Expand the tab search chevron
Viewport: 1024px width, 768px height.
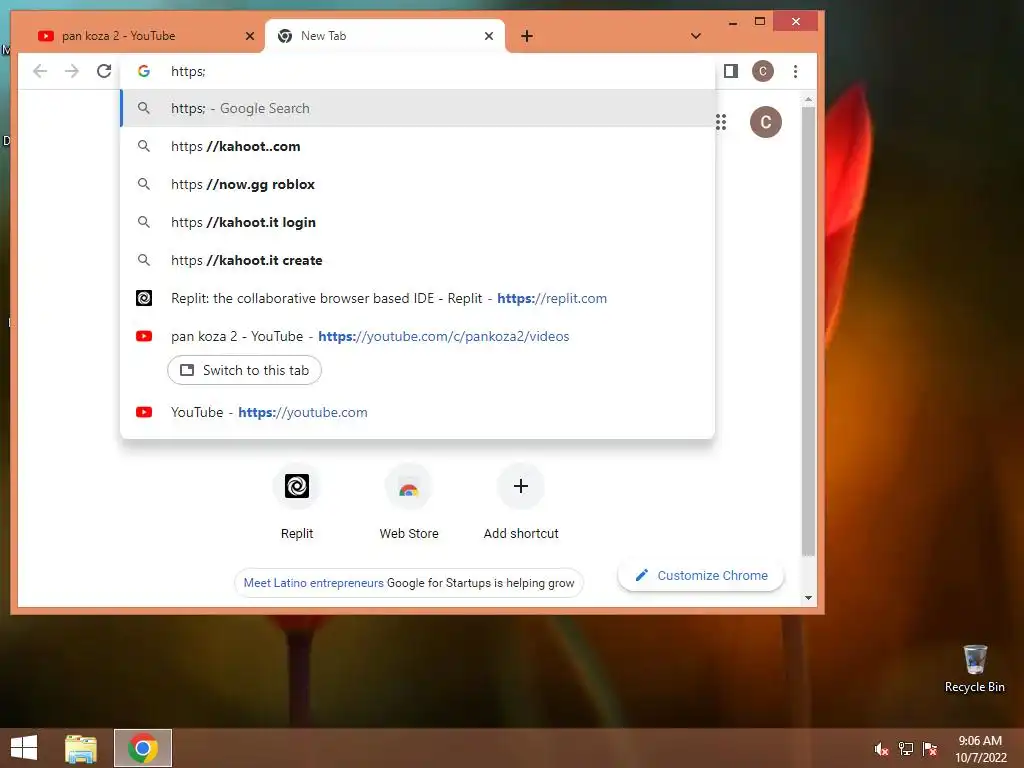click(x=696, y=36)
